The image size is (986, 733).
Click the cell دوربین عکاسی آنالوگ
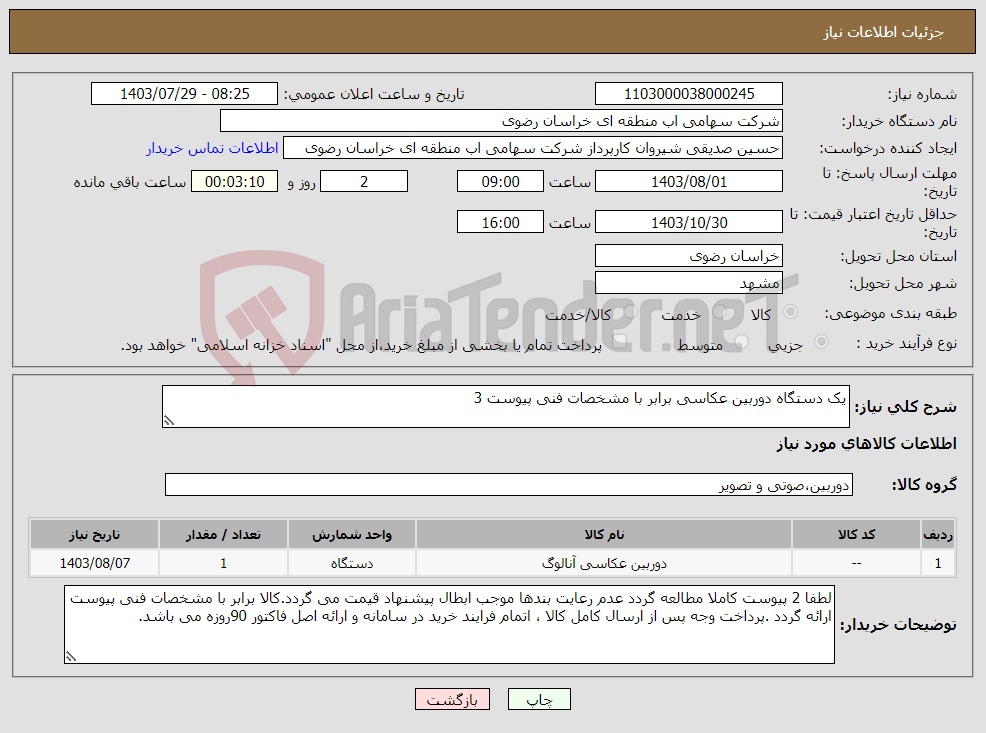pos(604,563)
